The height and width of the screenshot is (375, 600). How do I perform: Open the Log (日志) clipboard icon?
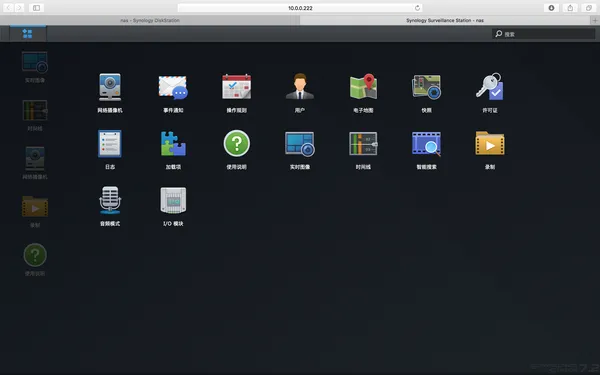(x=110, y=143)
